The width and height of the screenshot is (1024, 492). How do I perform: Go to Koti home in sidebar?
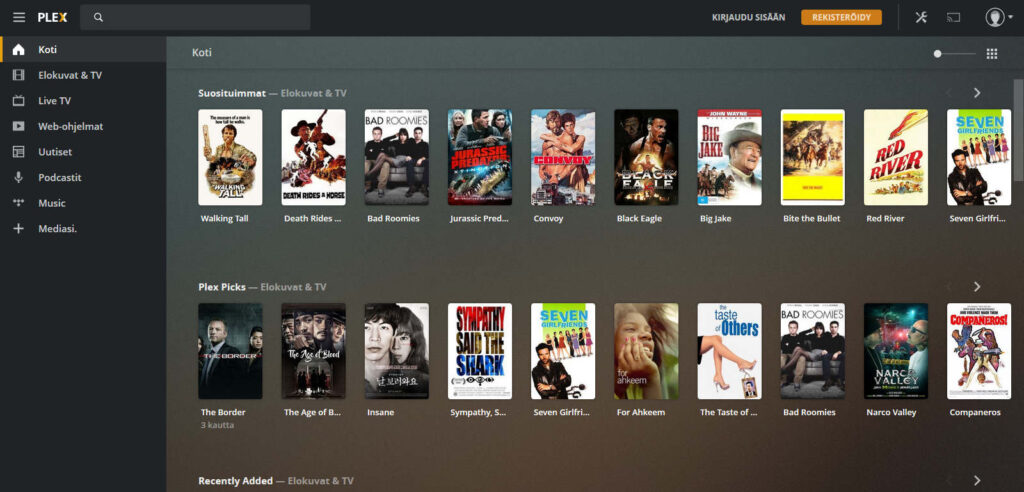(x=48, y=49)
